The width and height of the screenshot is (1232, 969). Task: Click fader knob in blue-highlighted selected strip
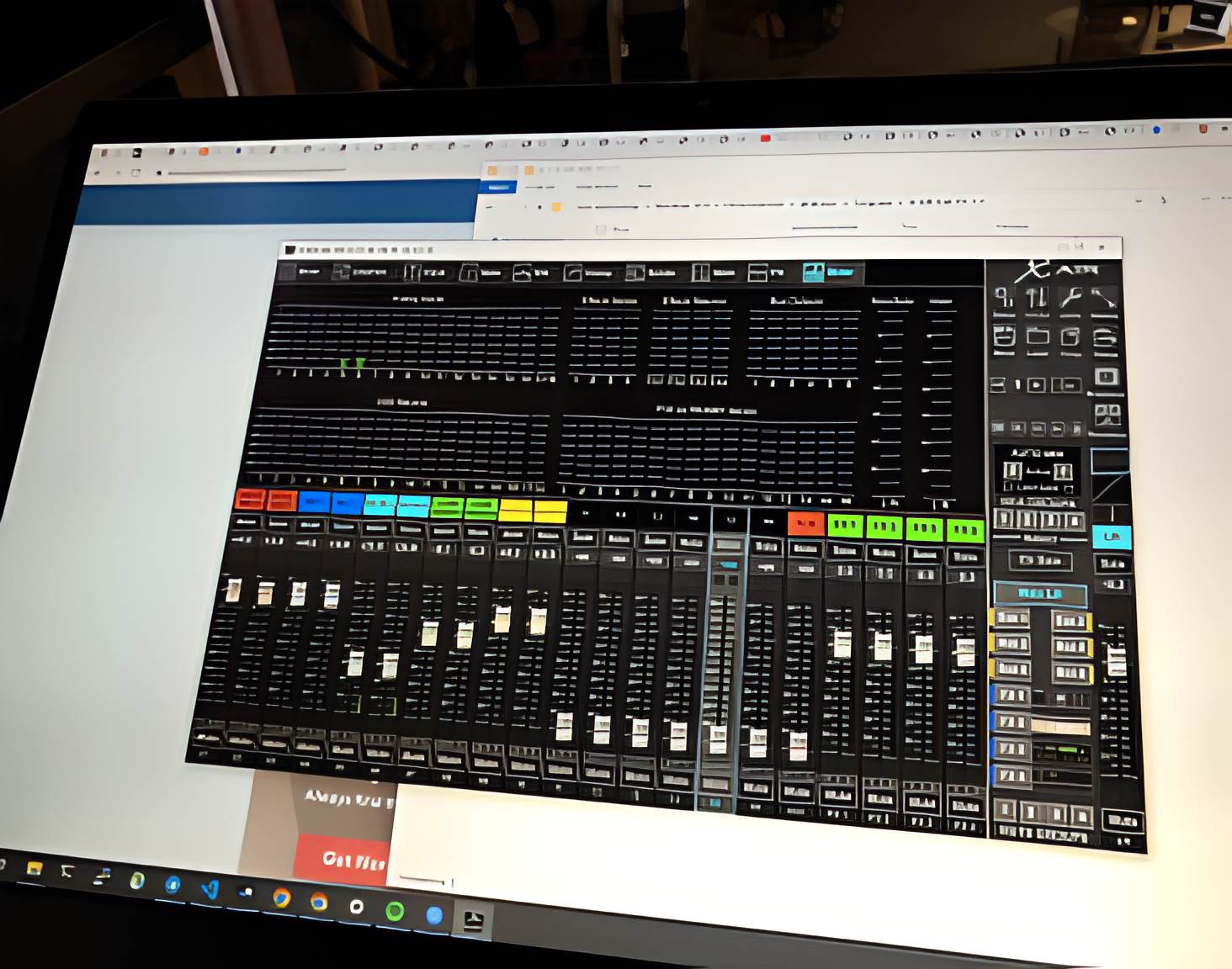point(718,739)
